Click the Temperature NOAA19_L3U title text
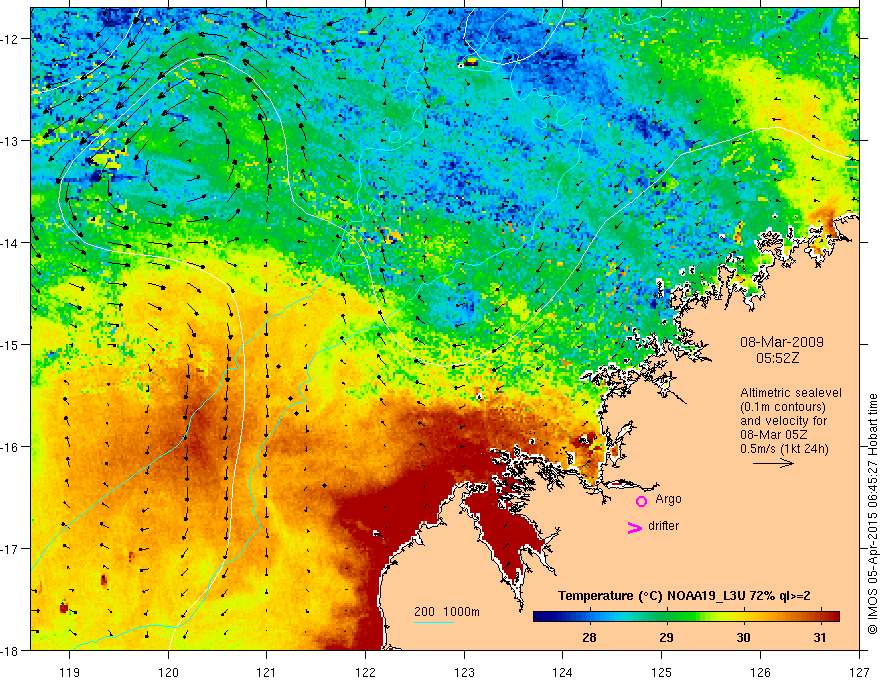The image size is (880, 680). 684,596
